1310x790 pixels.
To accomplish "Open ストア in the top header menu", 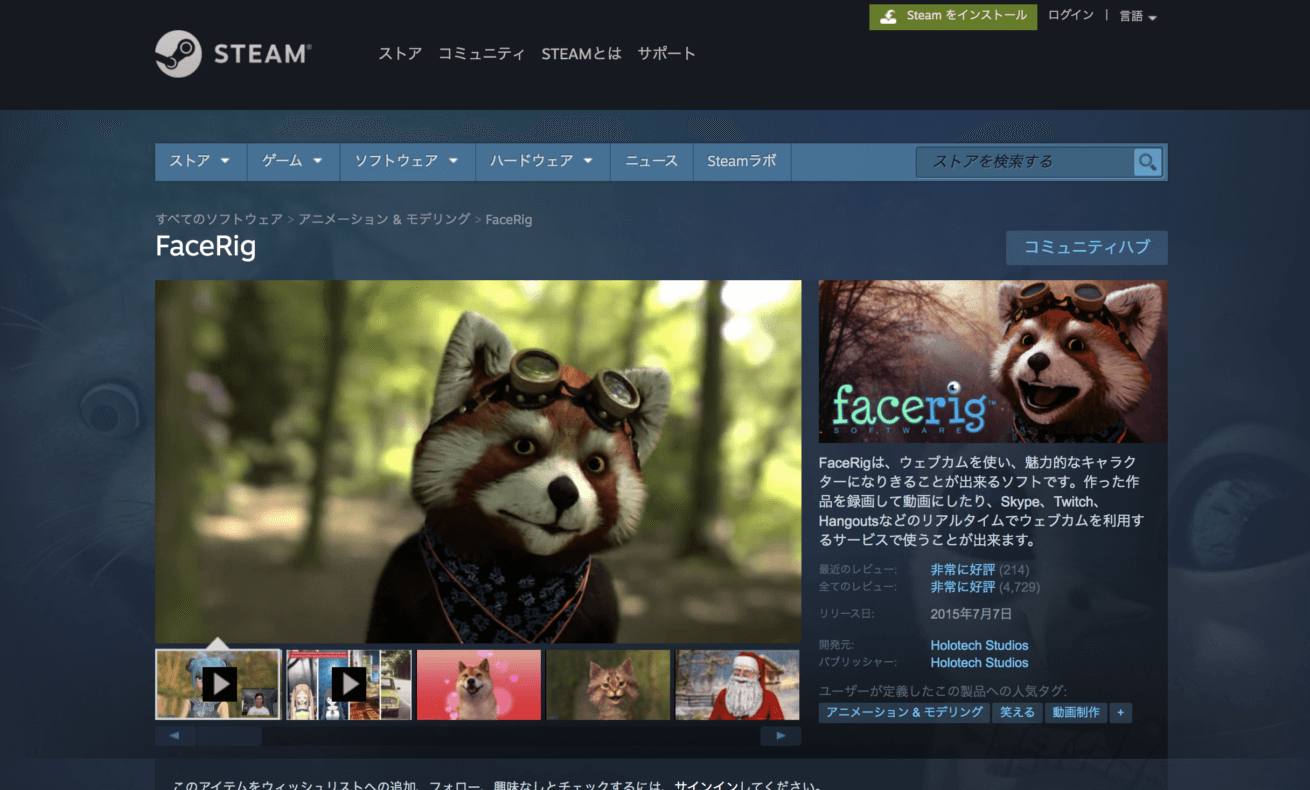I will (400, 54).
